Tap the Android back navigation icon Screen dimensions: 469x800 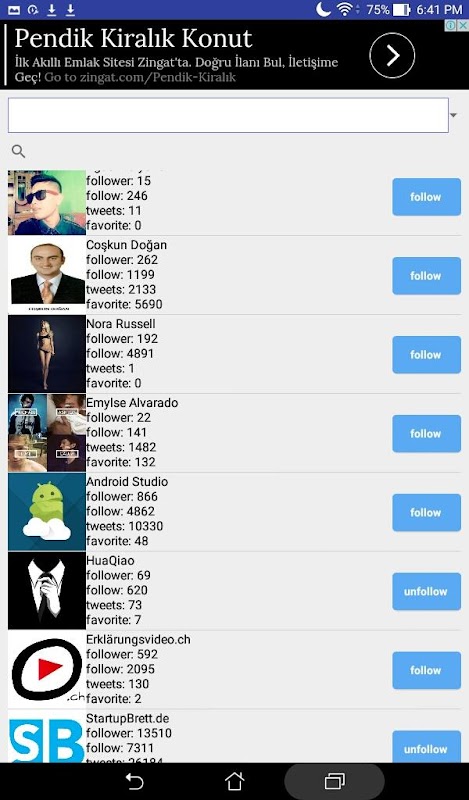click(x=135, y=782)
